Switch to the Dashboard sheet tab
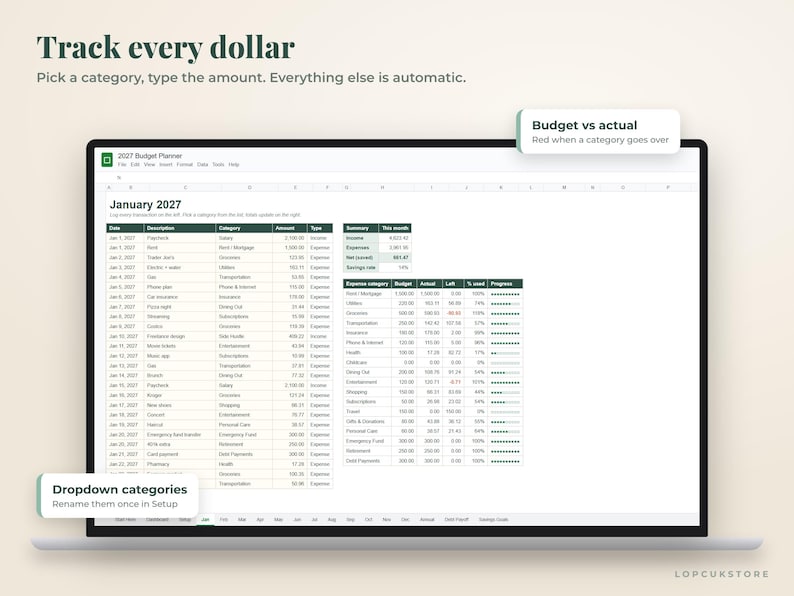This screenshot has height=596, width=794. [x=157, y=520]
